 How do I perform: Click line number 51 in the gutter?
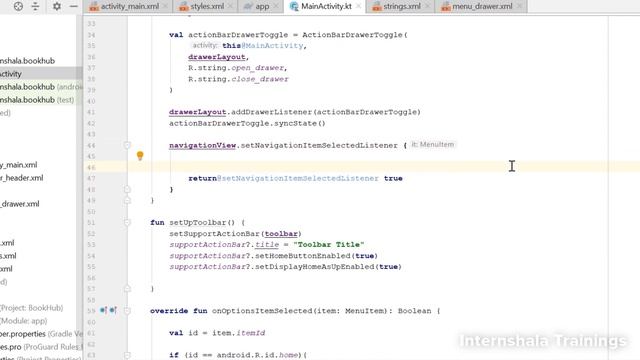pyautogui.click(x=91, y=222)
